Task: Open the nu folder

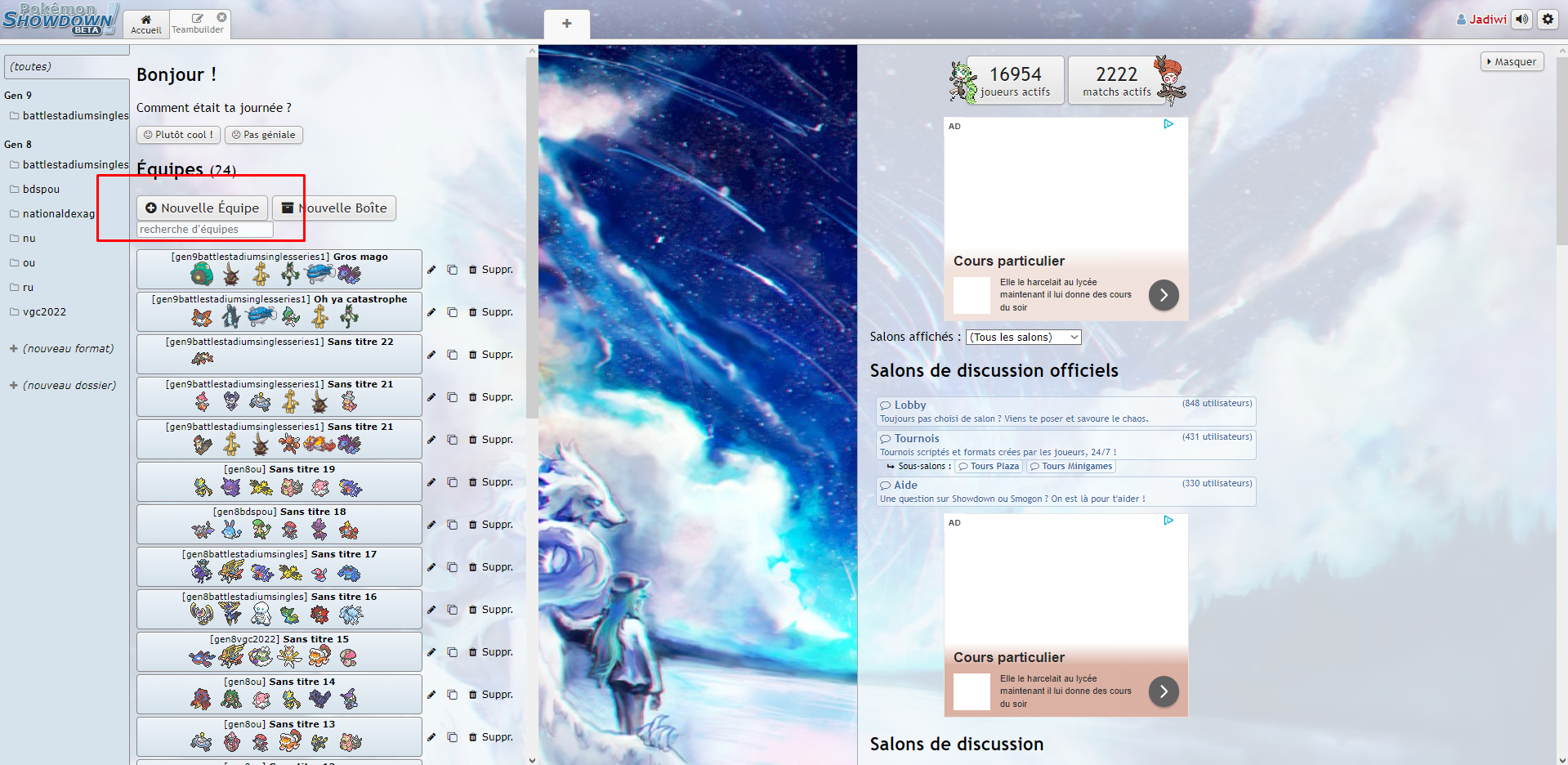Action: coord(23,239)
